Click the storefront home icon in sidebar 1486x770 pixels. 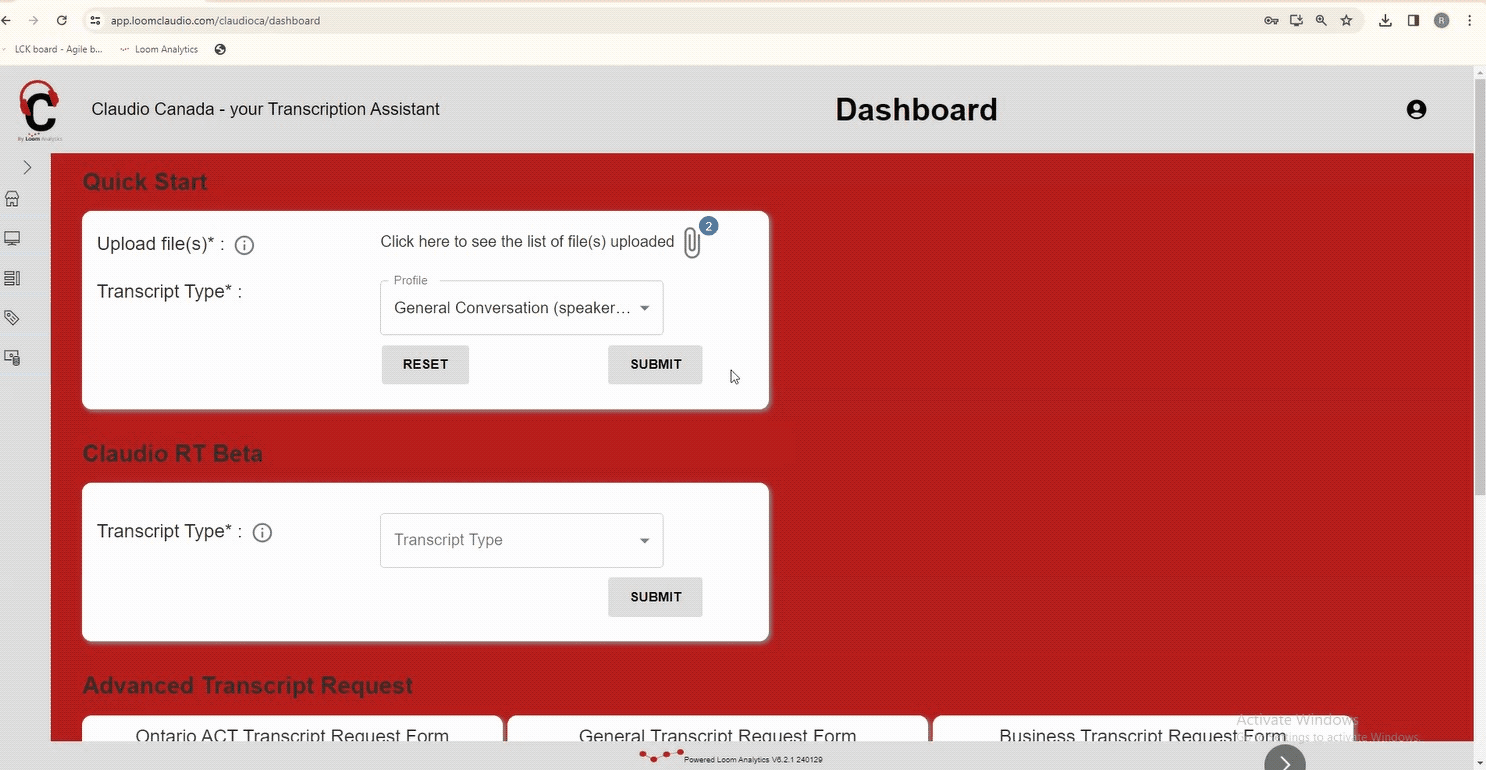tap(13, 199)
